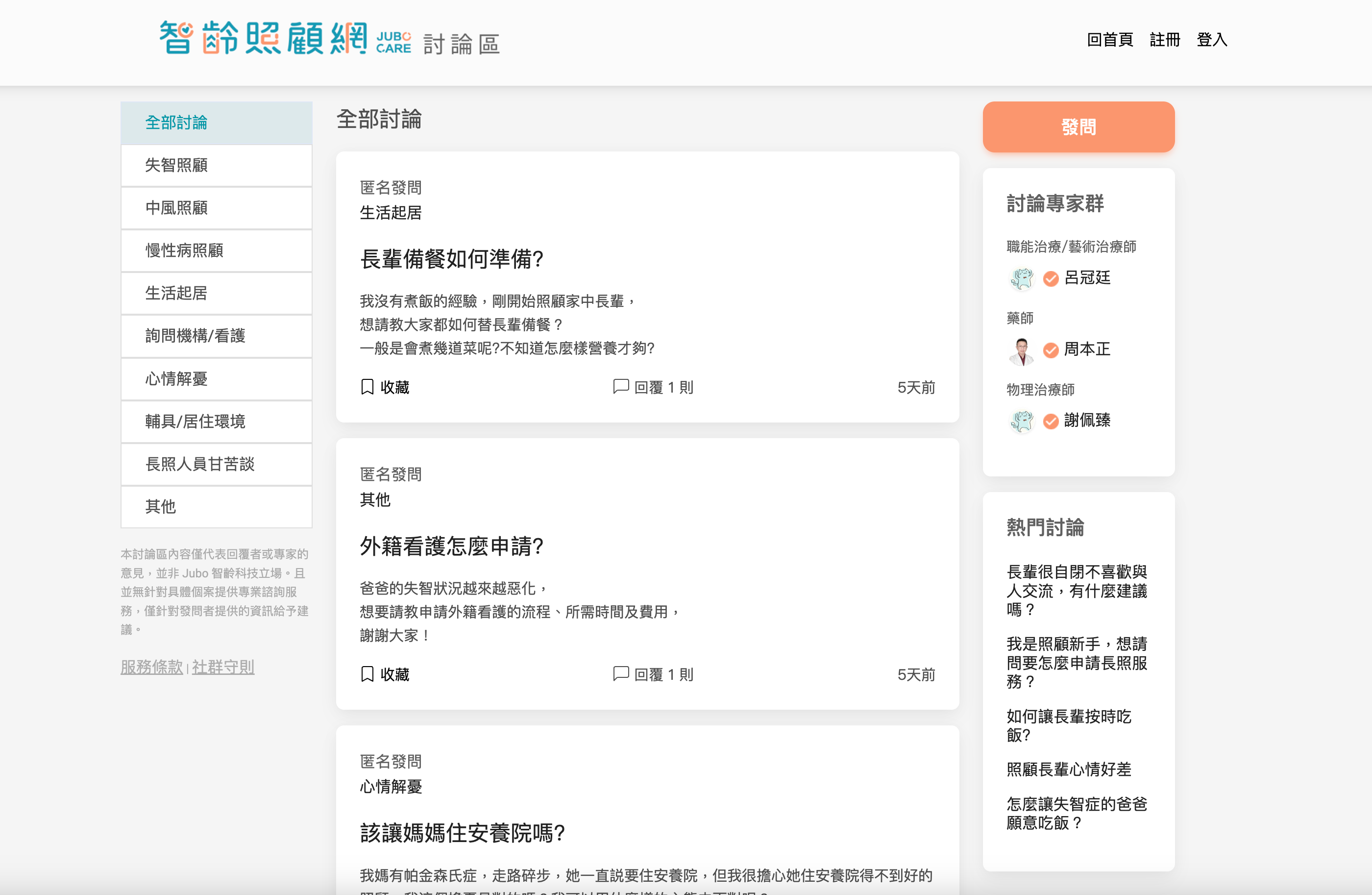Click 收藏 label on 長輩備餐 post
Viewport: 1372px width, 895px height.
click(x=395, y=388)
